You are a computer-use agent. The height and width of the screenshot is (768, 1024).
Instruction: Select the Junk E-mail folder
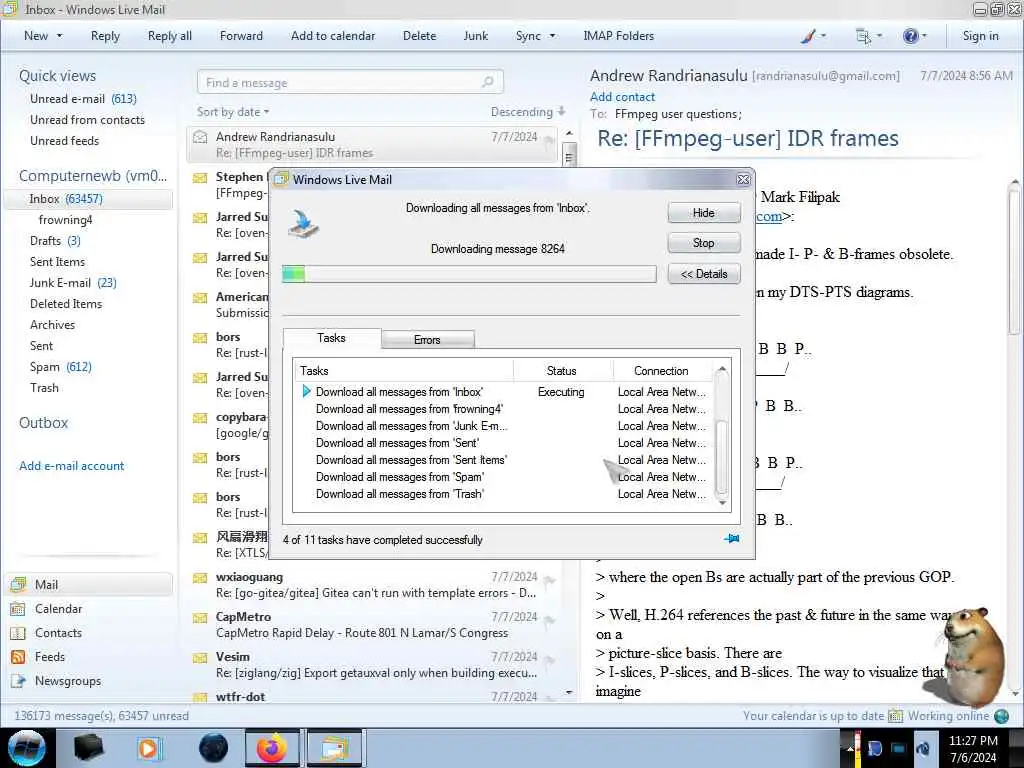(73, 283)
